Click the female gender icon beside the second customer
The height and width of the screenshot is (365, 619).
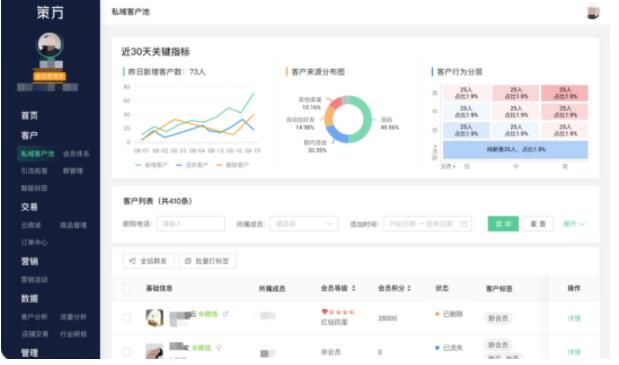coord(219,348)
